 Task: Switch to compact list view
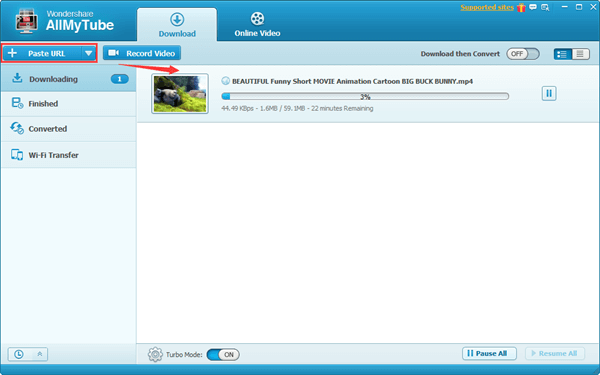pyautogui.click(x=580, y=54)
